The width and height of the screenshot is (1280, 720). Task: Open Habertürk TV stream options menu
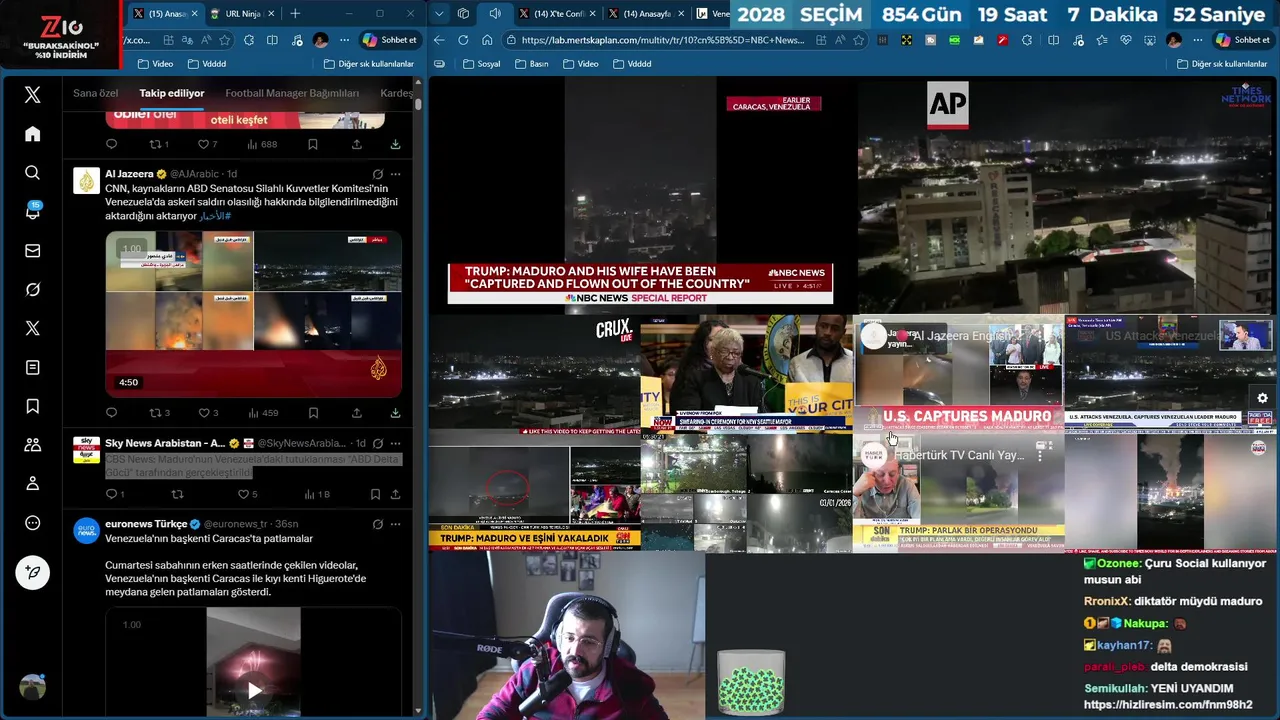1040,455
